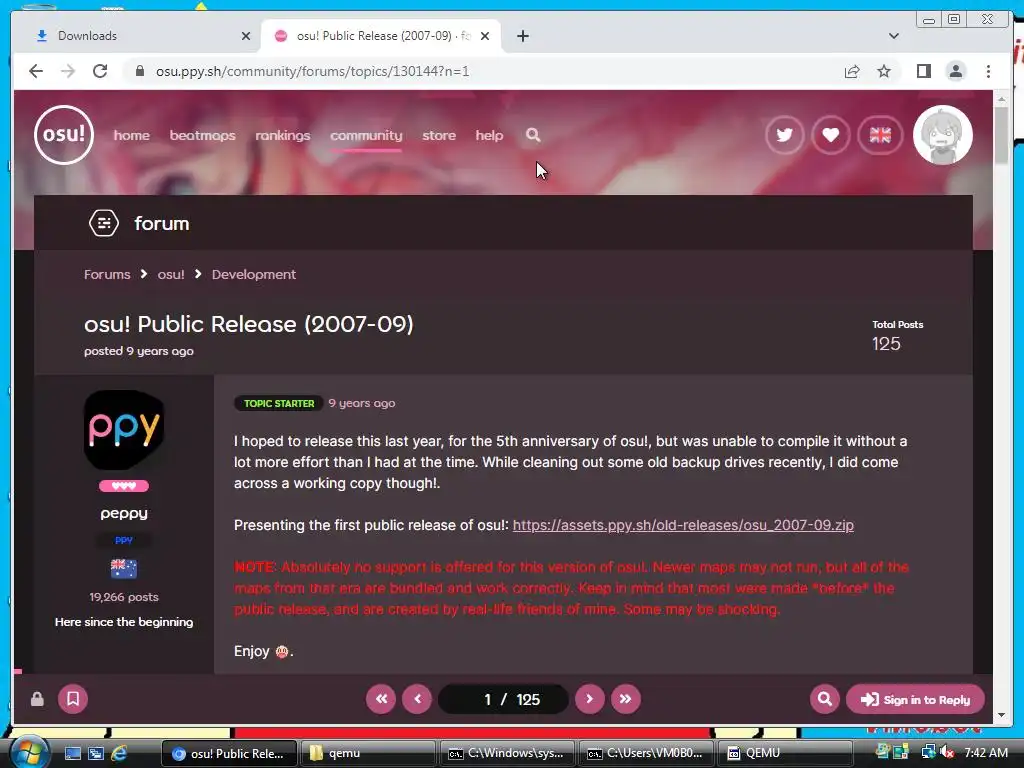
Task: Click the post counter 1 / 125 field
Action: [x=503, y=699]
